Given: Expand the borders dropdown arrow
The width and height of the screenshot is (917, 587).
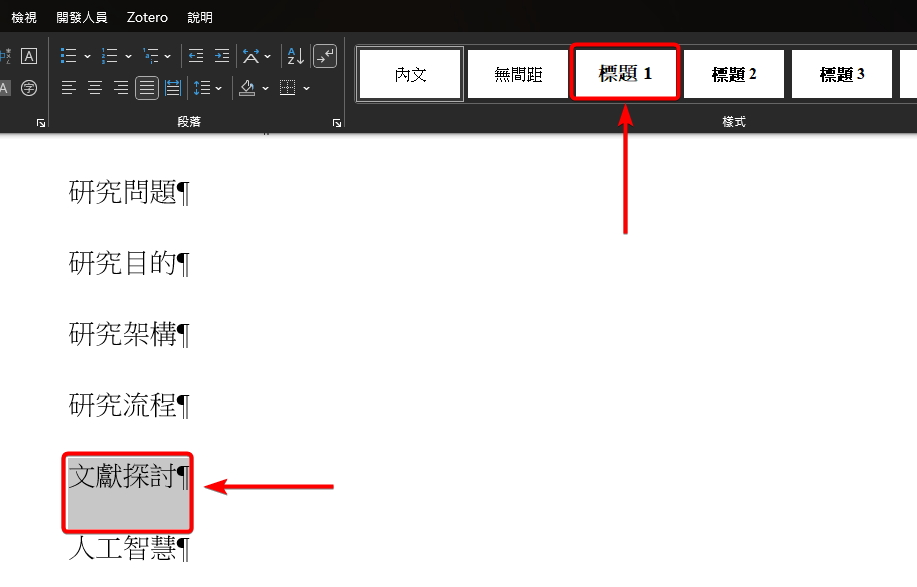Looking at the screenshot, I should (306, 88).
